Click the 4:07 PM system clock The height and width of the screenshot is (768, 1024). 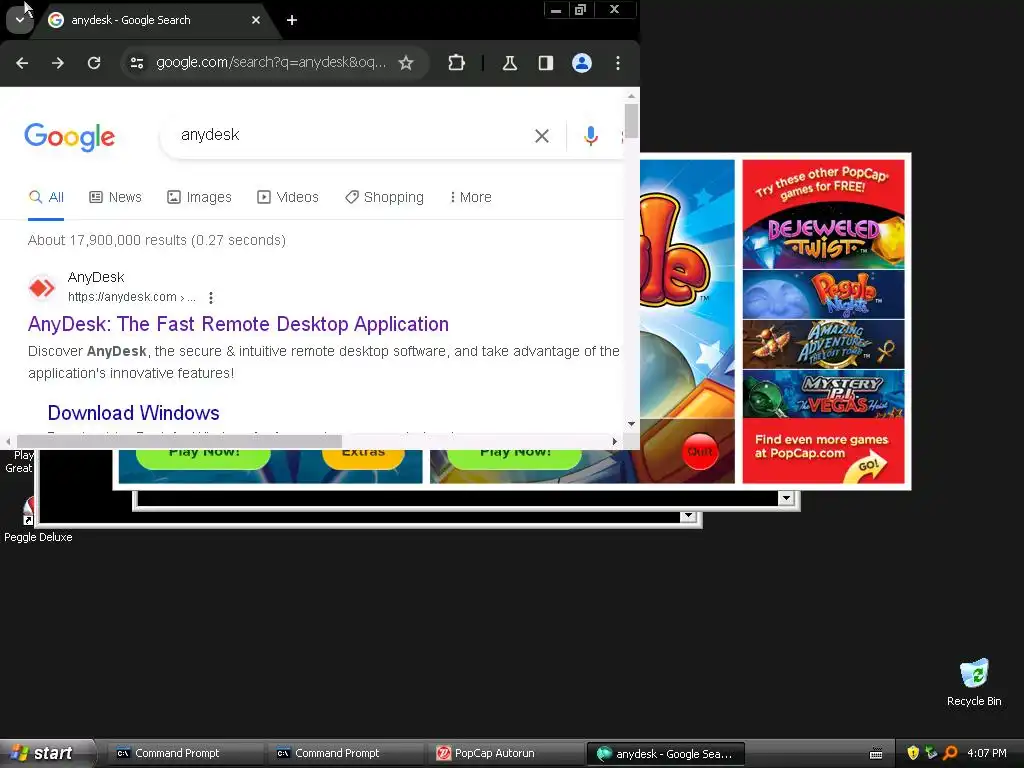point(987,753)
